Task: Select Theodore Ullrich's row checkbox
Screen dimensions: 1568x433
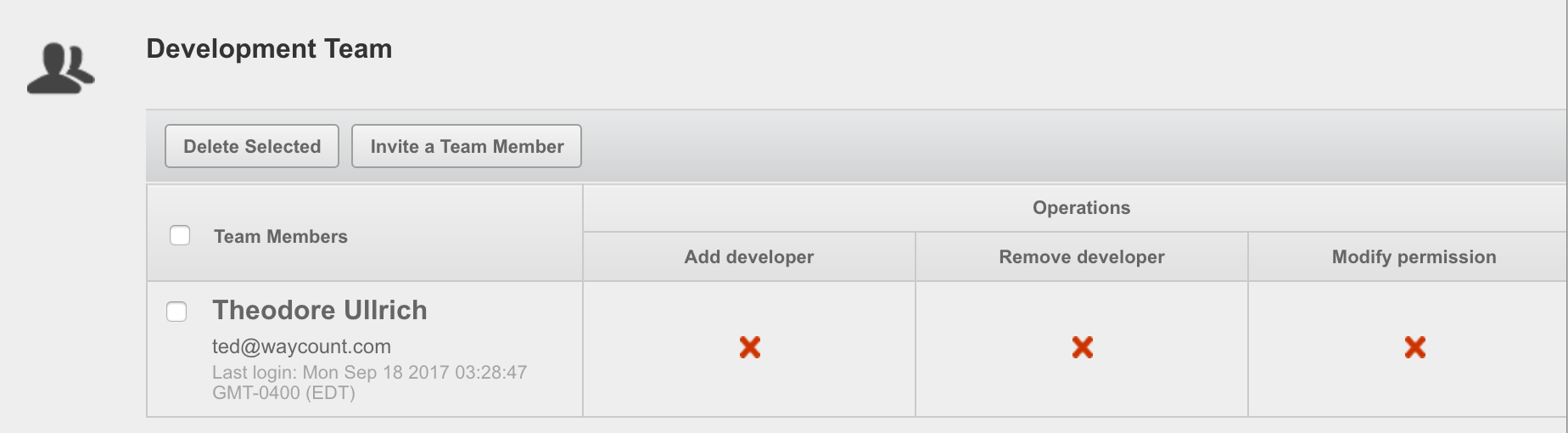Action: click(x=176, y=312)
